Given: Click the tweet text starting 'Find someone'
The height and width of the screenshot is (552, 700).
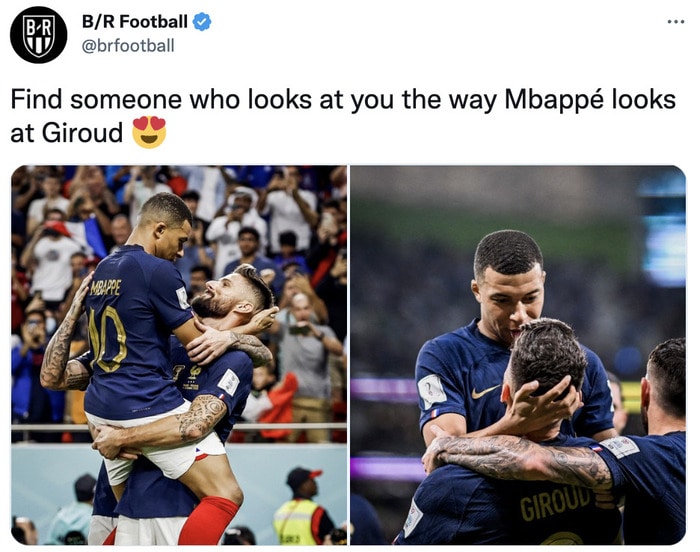Looking at the screenshot, I should tap(343, 116).
